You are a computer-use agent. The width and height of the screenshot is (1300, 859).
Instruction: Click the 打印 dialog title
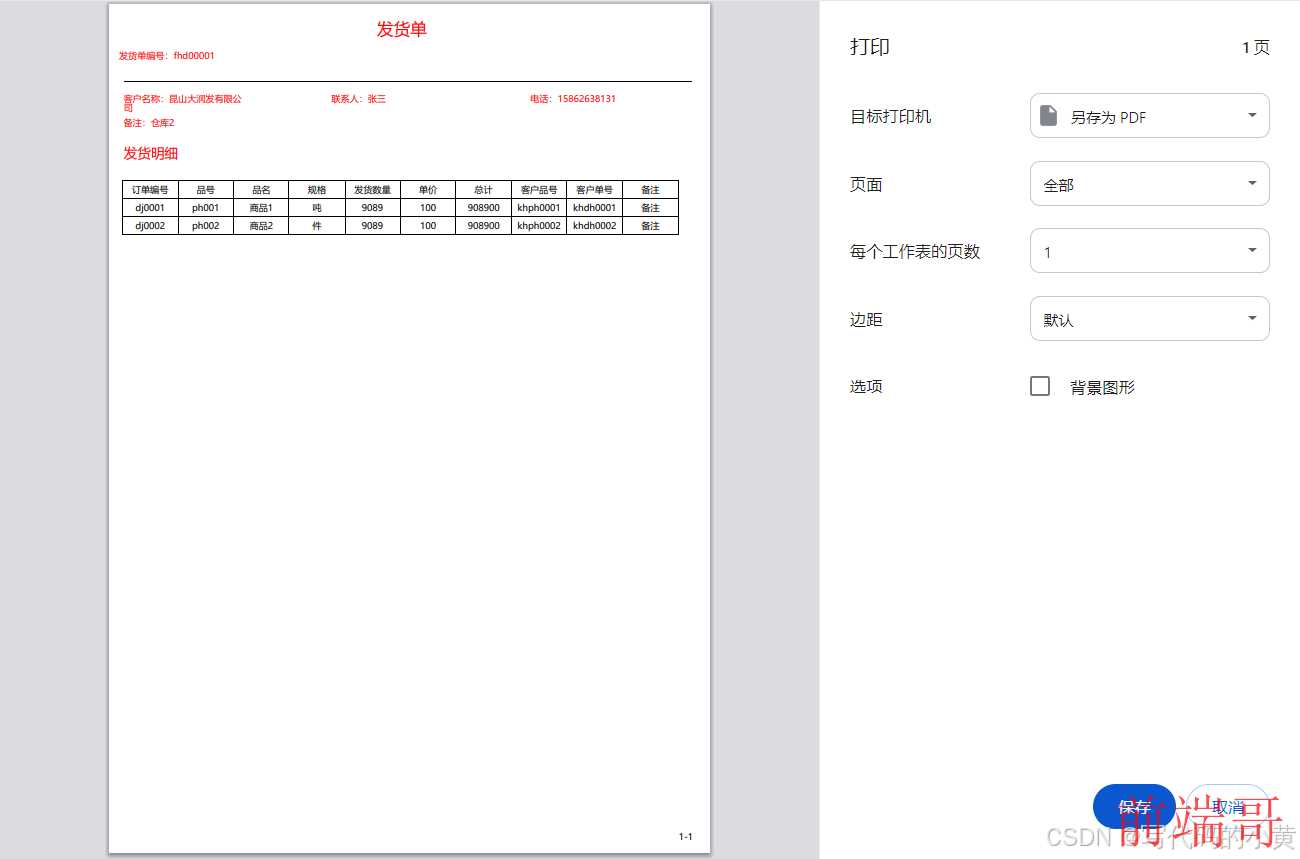coord(869,47)
